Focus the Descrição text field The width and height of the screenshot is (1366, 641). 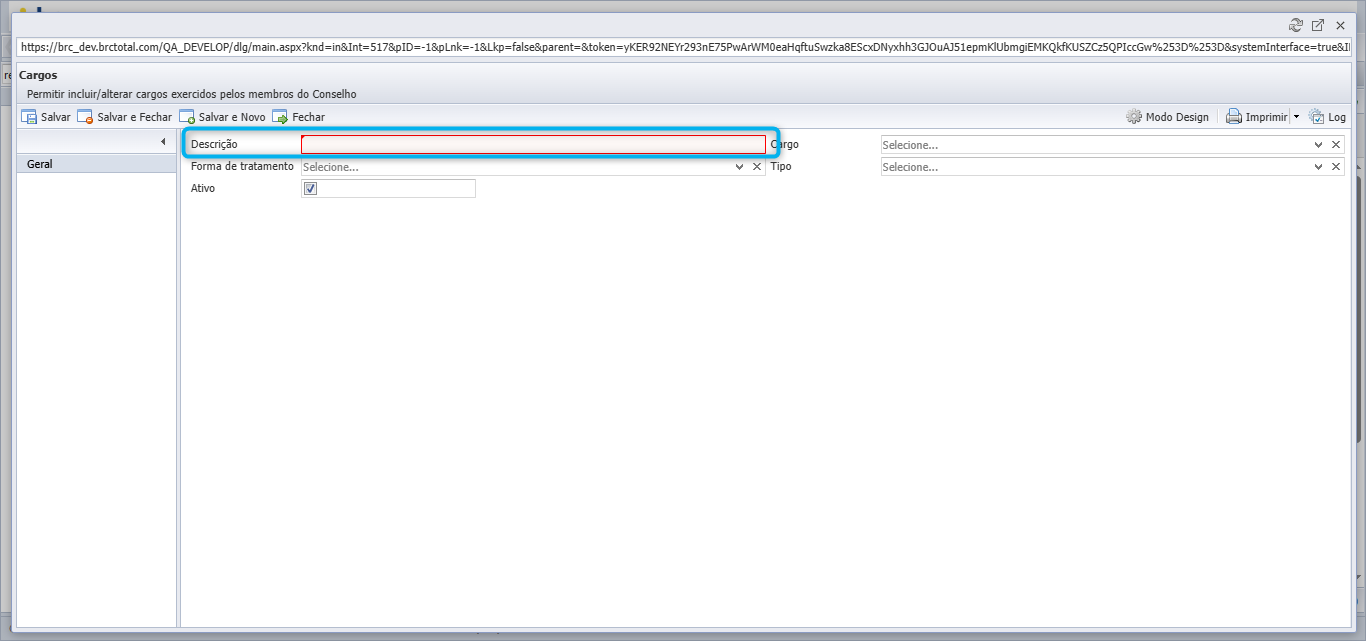point(533,144)
